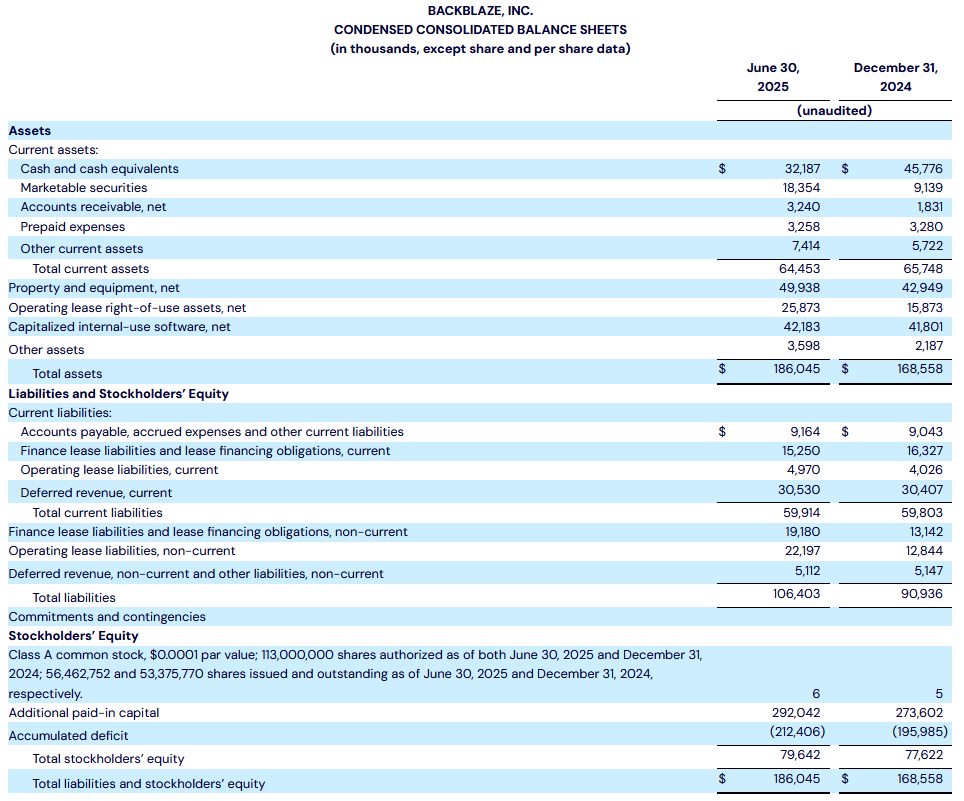This screenshot has height=801, width=964.
Task: Click additional paid-in capital value 292,042
Action: (796, 713)
